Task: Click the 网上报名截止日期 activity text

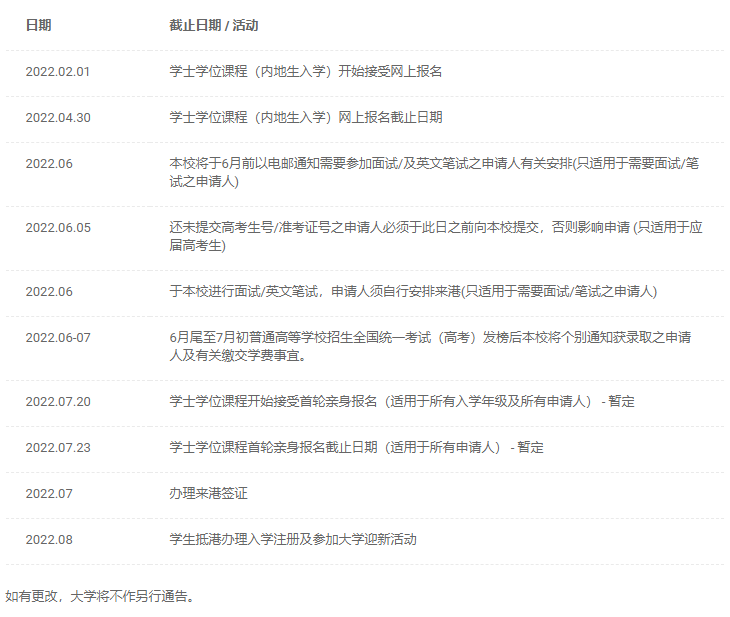Action: [x=306, y=118]
